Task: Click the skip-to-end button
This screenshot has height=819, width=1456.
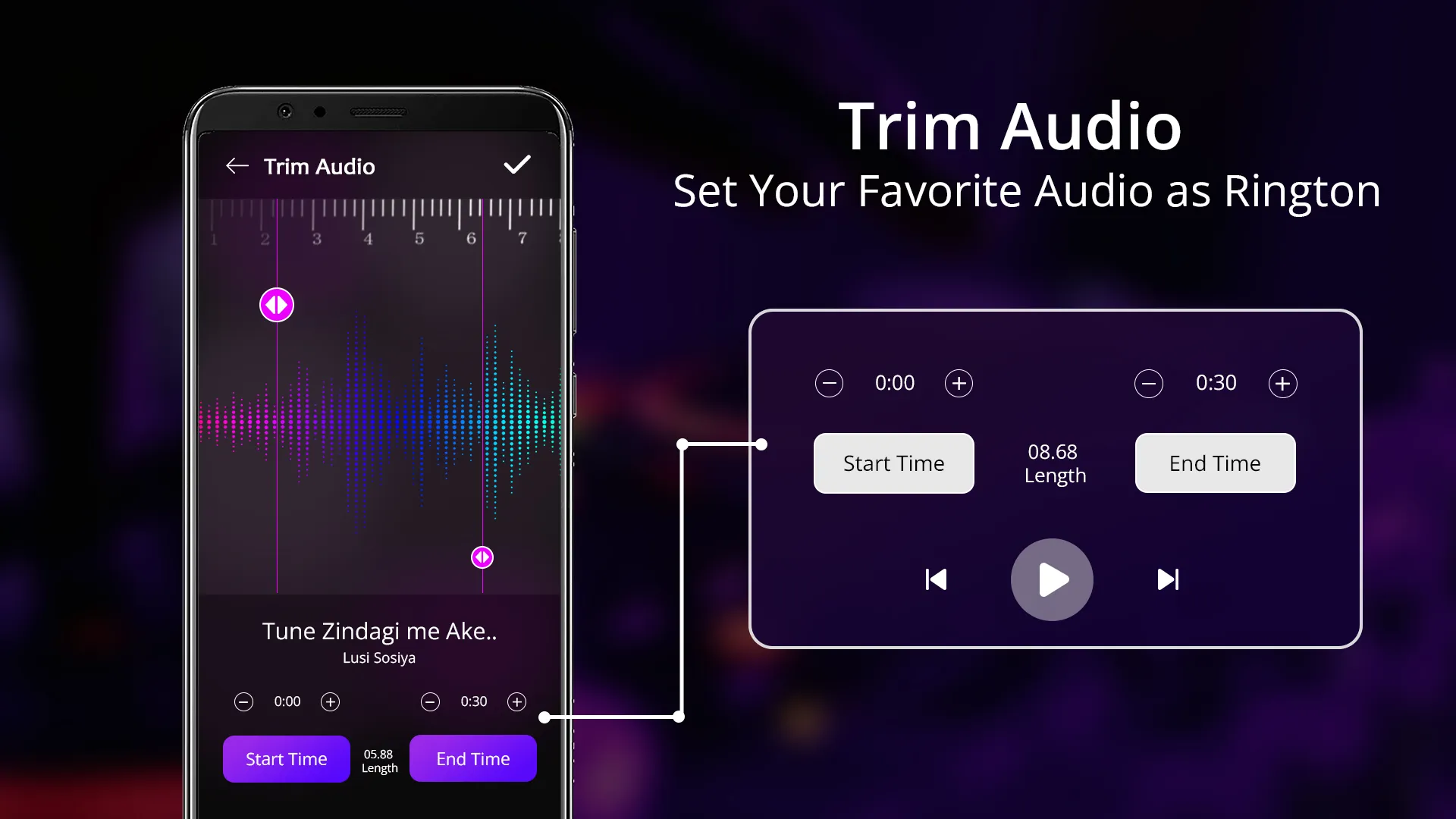Action: (1168, 580)
